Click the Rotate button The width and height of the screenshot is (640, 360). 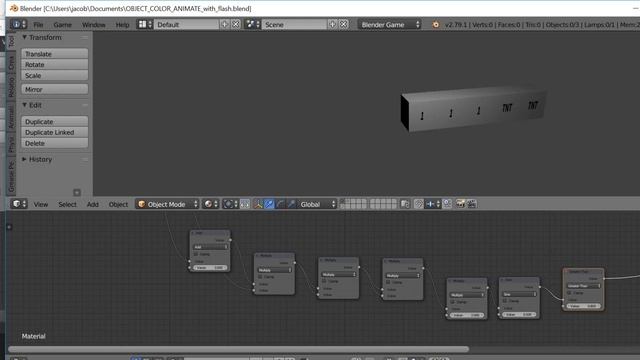click(55, 64)
